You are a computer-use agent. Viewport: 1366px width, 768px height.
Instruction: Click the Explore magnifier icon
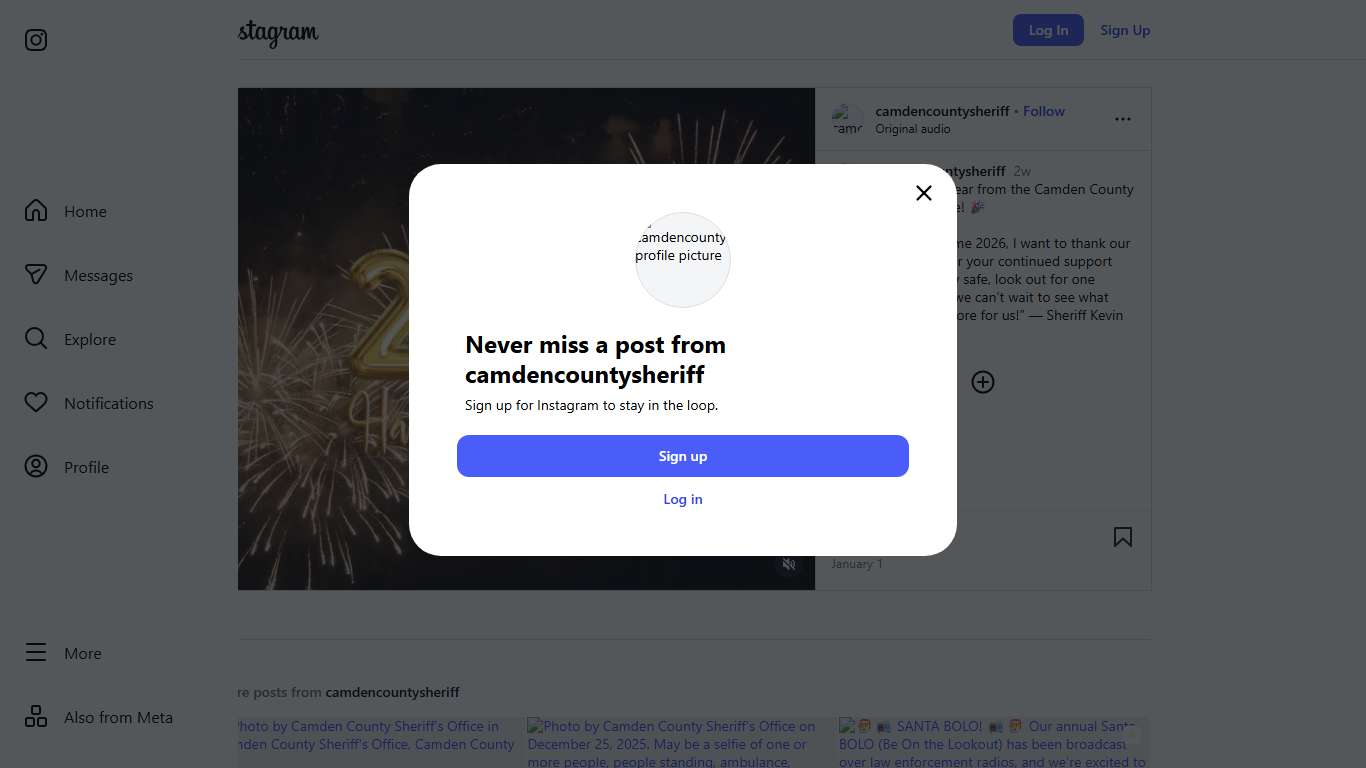[x=36, y=339]
